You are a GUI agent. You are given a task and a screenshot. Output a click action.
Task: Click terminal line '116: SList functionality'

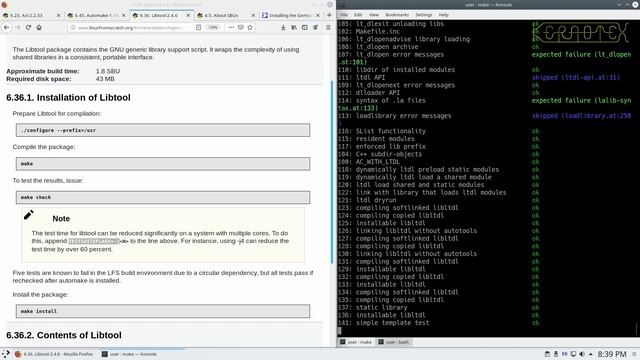click(x=382, y=131)
